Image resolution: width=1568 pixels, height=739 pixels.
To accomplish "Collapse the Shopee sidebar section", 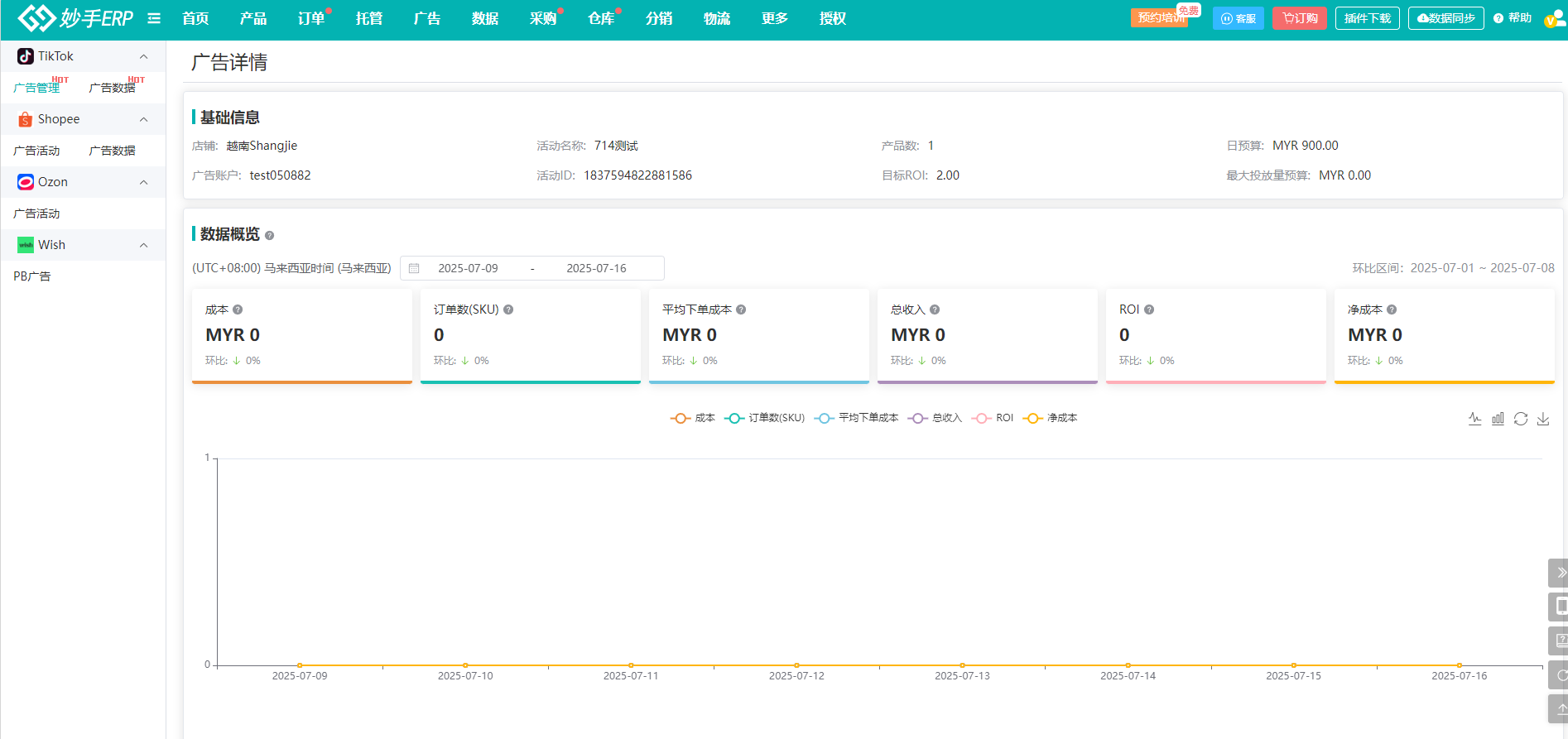I will (144, 119).
